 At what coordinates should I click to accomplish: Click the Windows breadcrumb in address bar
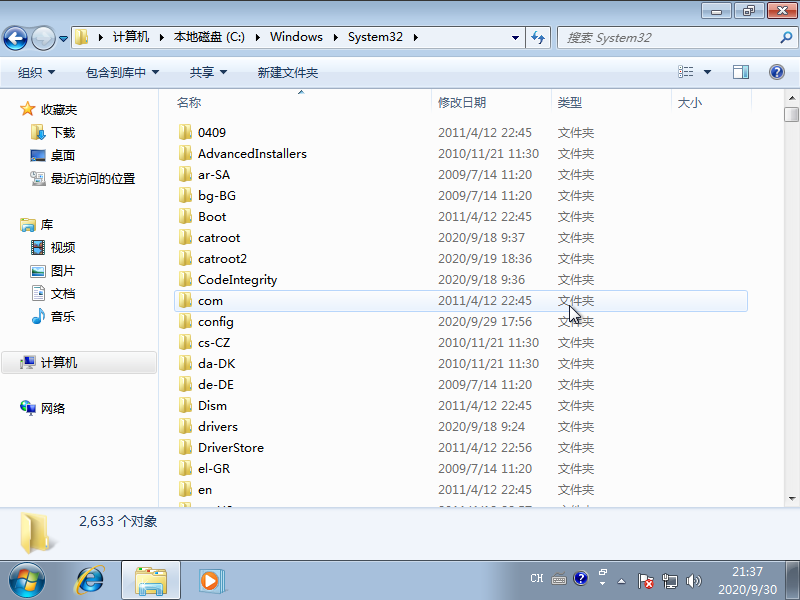click(296, 37)
